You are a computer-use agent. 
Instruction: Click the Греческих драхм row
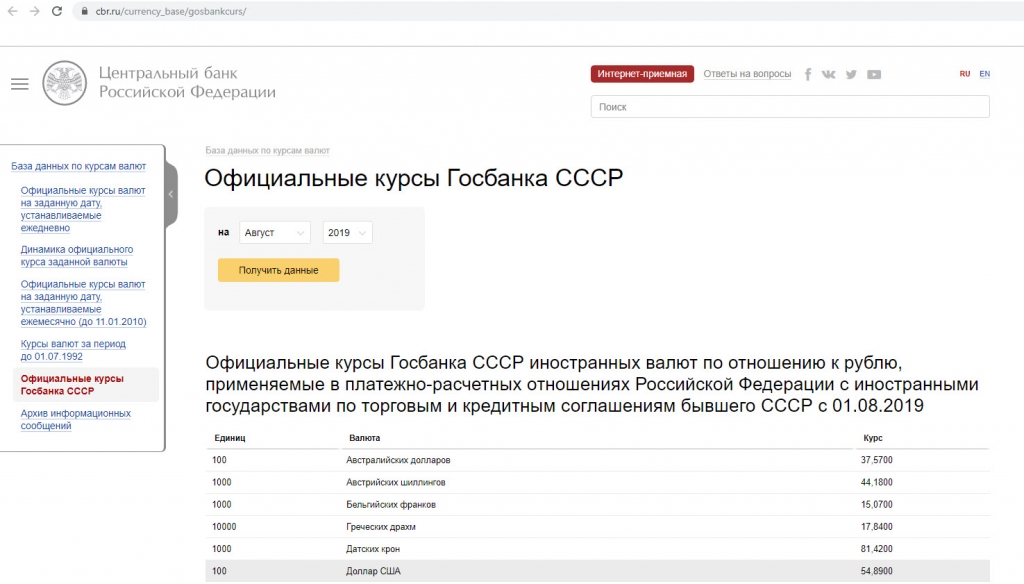click(598, 527)
